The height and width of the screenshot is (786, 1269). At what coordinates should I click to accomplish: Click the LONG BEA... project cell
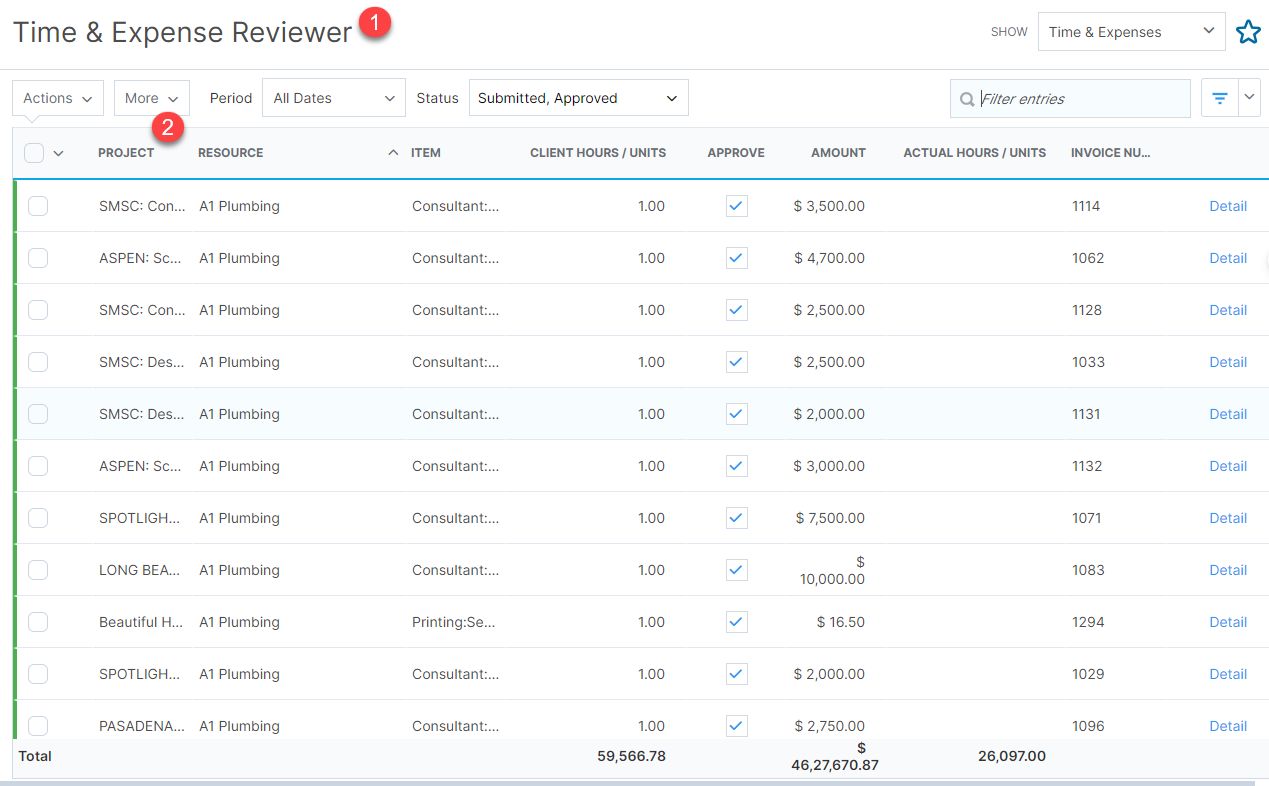point(141,570)
